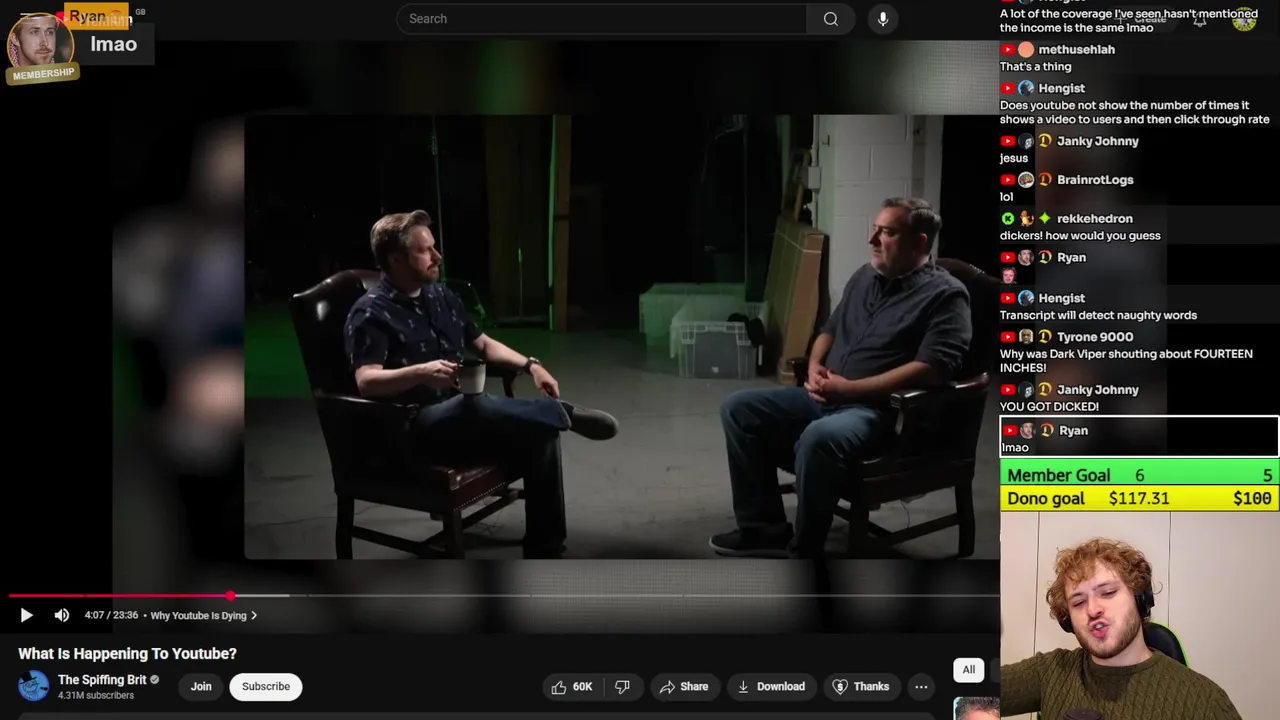1280x720 pixels.
Task: Open more actions three-dot menu
Action: pyautogui.click(x=921, y=687)
